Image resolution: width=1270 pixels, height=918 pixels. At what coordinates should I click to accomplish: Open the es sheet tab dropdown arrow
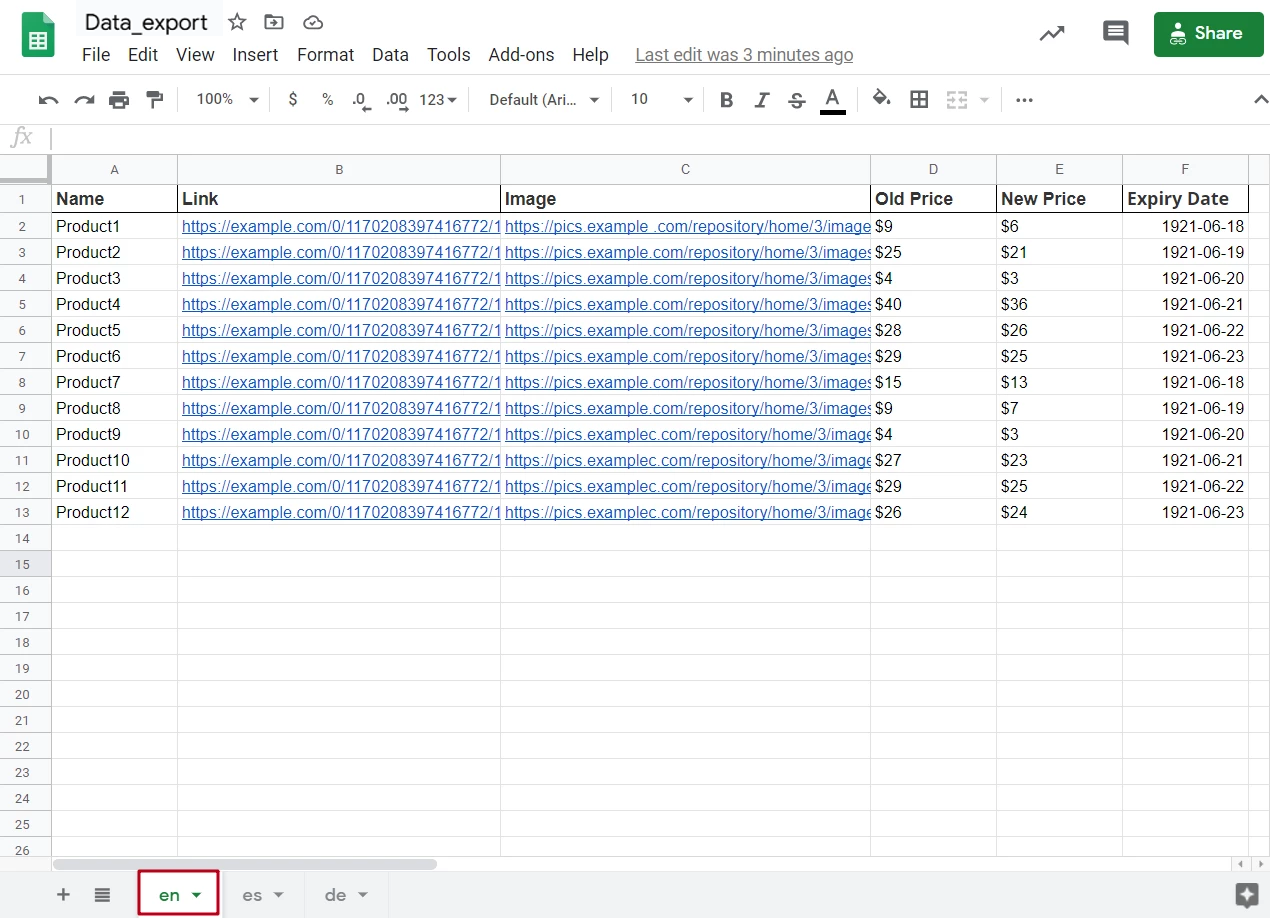pos(279,895)
